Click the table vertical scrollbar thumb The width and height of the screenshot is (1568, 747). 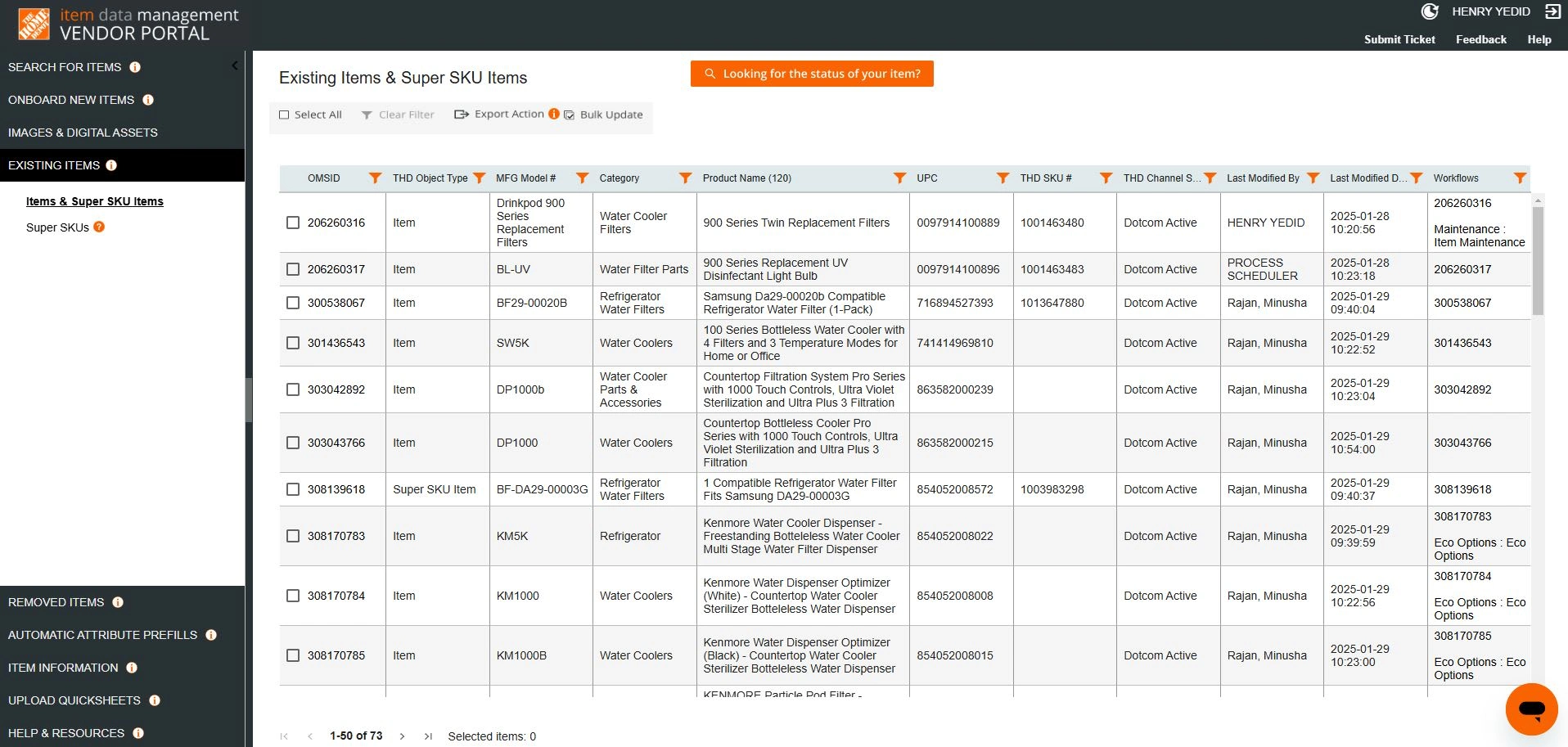[x=1538, y=260]
